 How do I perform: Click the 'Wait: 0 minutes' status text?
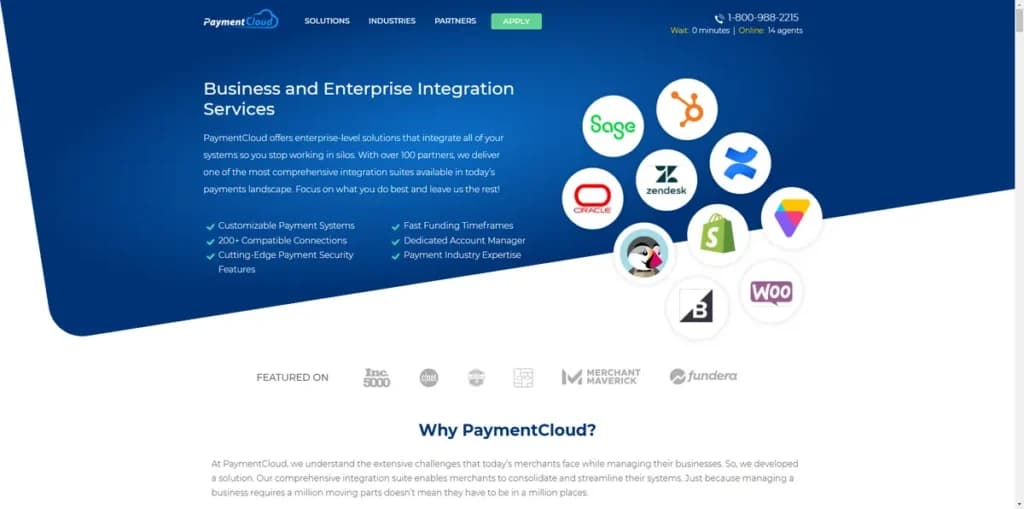699,31
